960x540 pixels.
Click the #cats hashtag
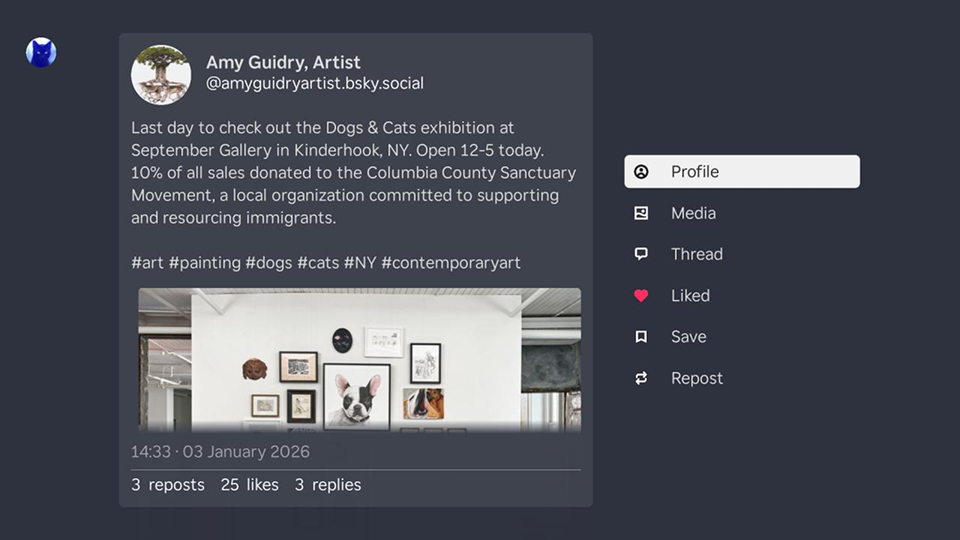317,263
